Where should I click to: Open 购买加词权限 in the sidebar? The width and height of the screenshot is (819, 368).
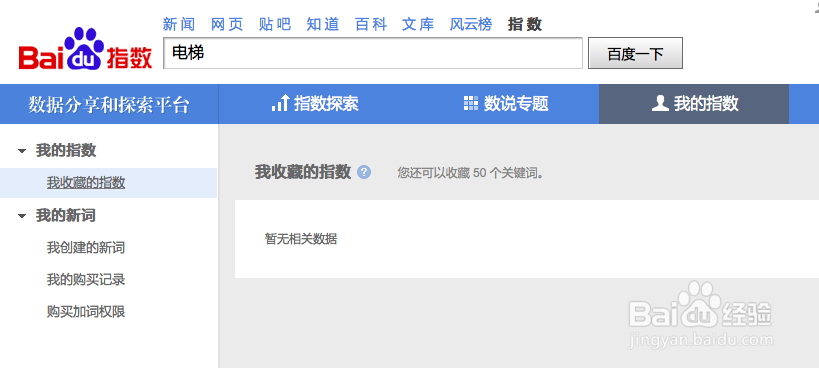(x=86, y=312)
